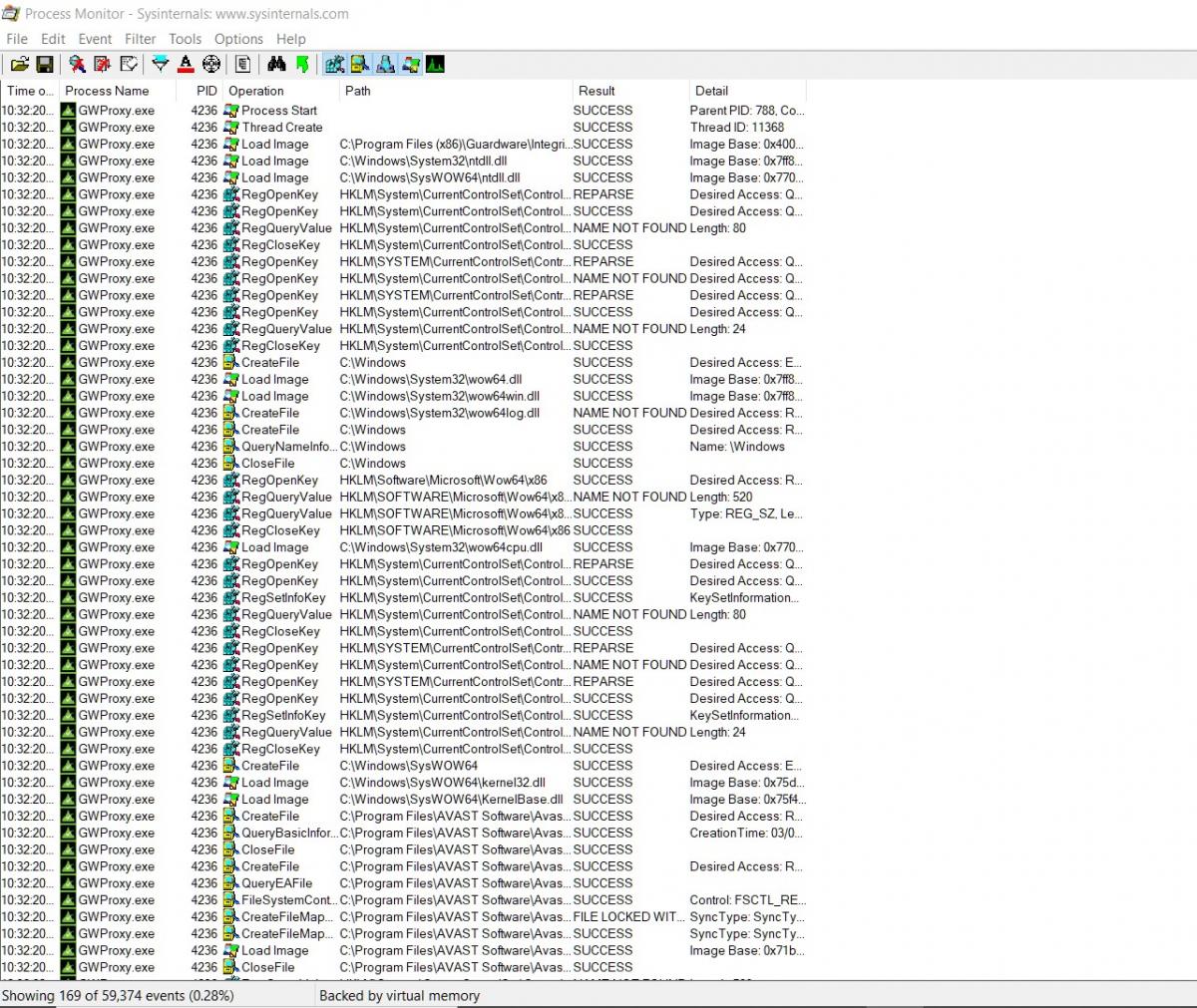
Task: Click the Result column header
Action: pyautogui.click(x=629, y=91)
